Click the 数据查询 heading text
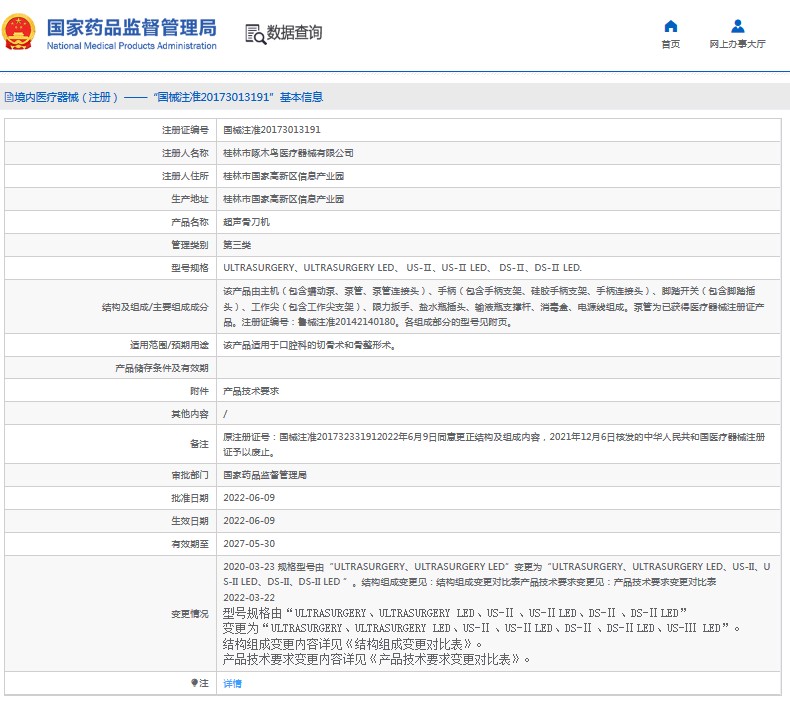This screenshot has height=703, width=790. pos(294,32)
